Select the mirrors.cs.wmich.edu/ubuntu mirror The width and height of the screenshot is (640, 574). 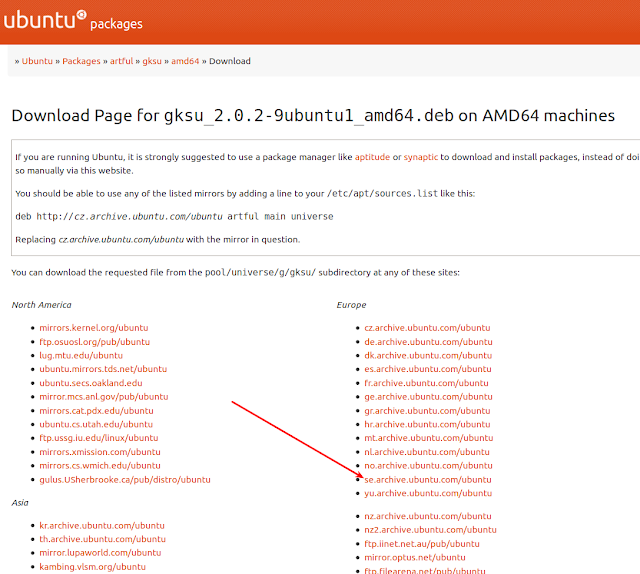coord(100,465)
